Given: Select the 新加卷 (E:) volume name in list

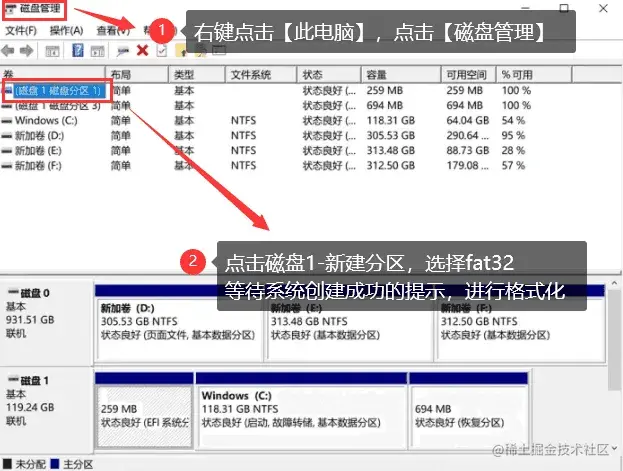Looking at the screenshot, I should pos(39,151).
